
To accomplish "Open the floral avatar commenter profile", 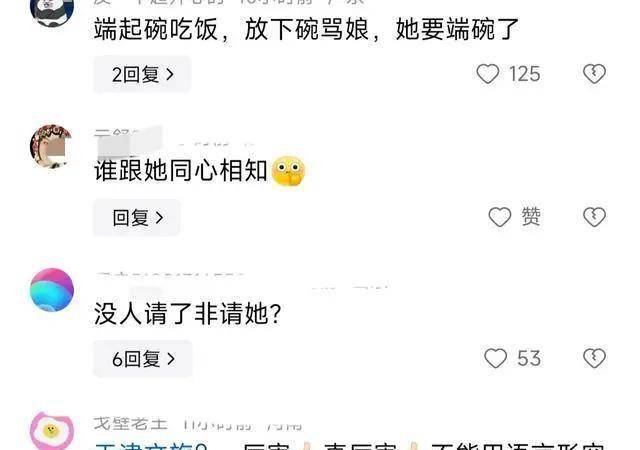I will [x=52, y=146].
